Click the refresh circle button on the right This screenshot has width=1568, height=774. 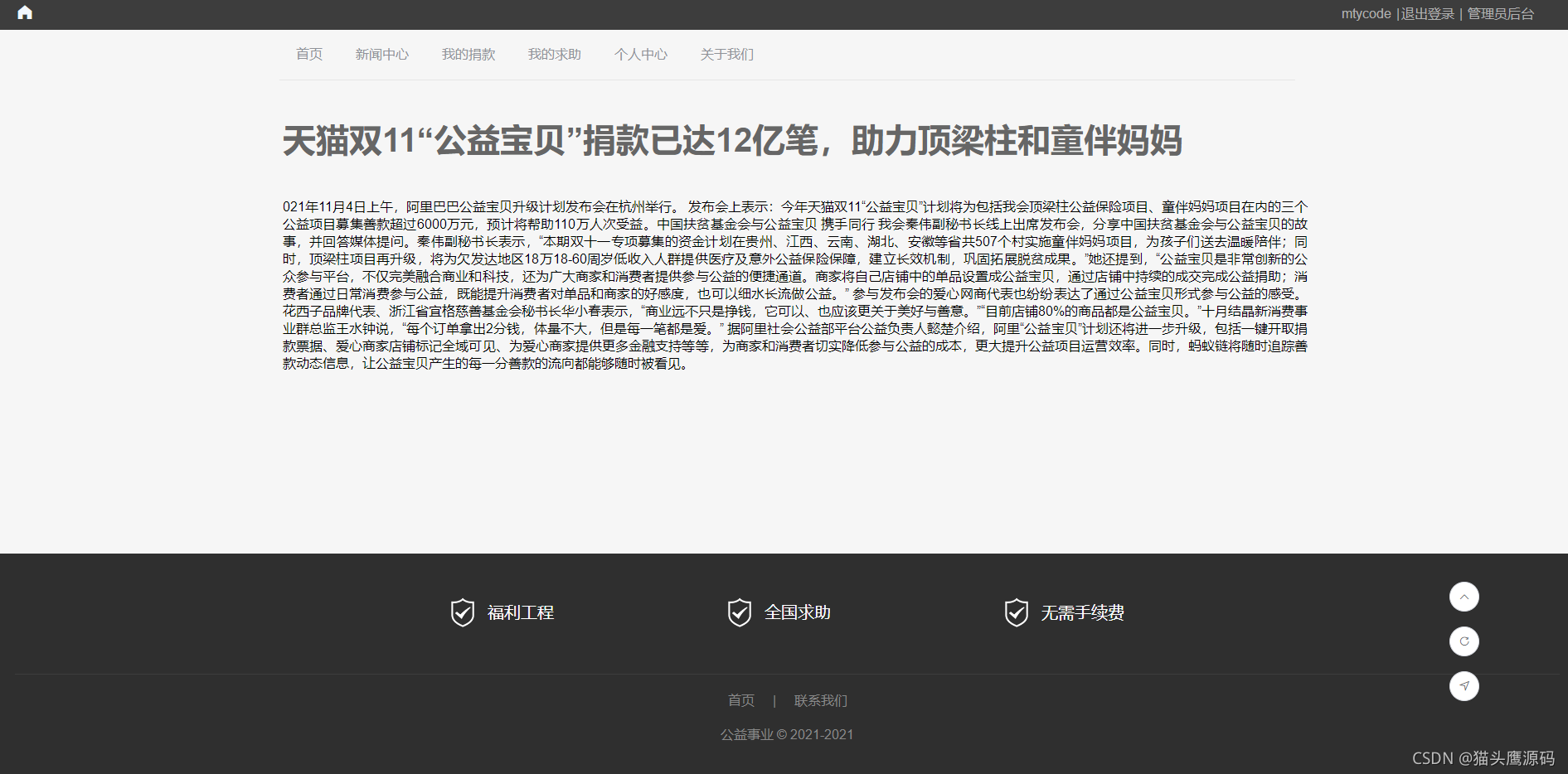tap(1464, 641)
